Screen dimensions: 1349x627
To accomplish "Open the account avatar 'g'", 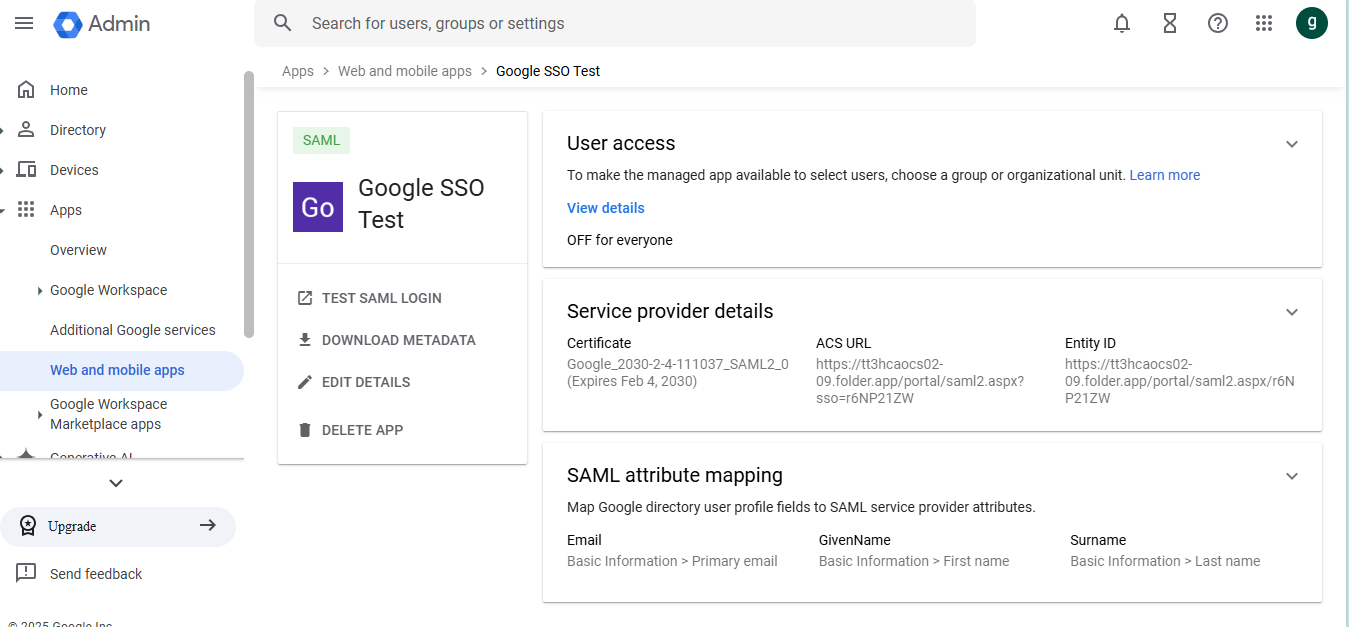I will [1312, 23].
